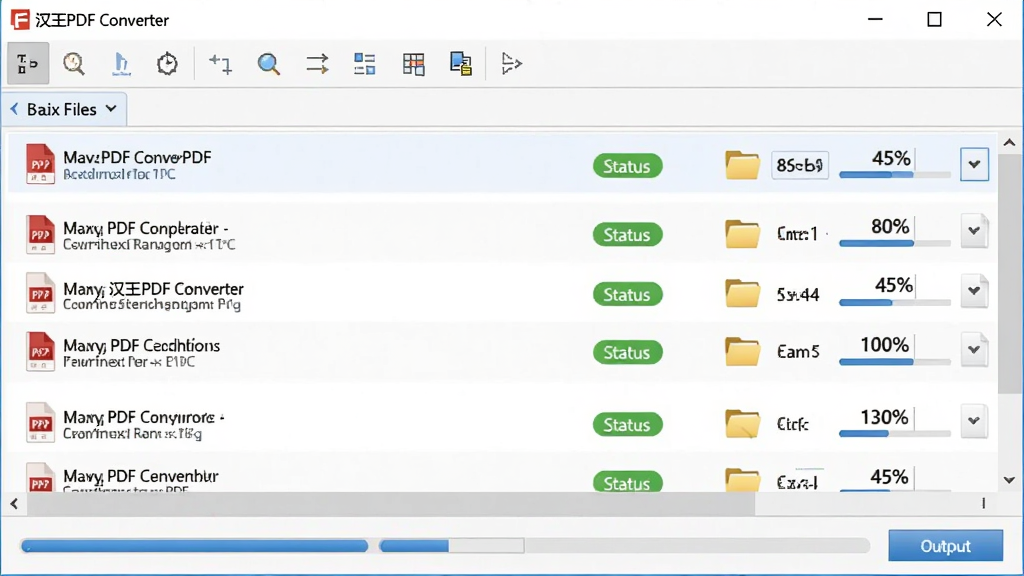Click PDF icon of Maxy PDF Cenvenbur row
Viewport: 1024px width, 576px height.
(x=40, y=478)
